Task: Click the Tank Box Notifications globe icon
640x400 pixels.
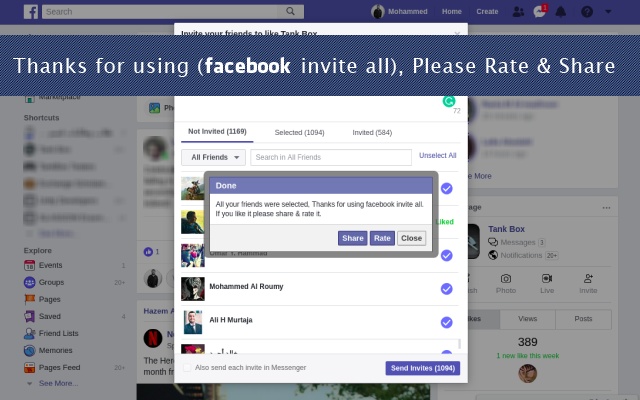Action: click(493, 255)
